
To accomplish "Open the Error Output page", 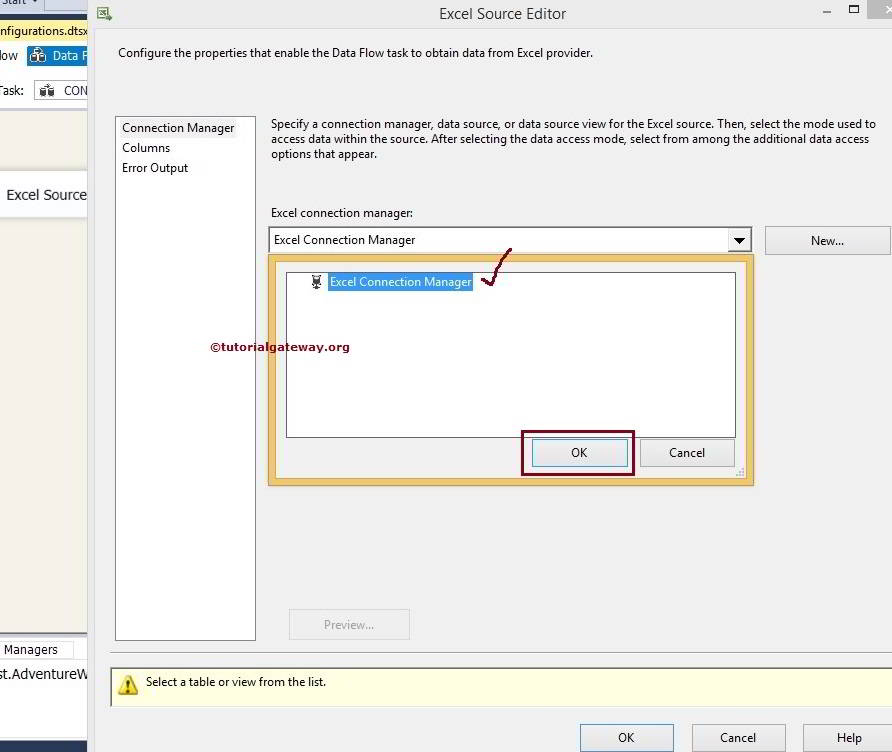I will pyautogui.click(x=155, y=168).
